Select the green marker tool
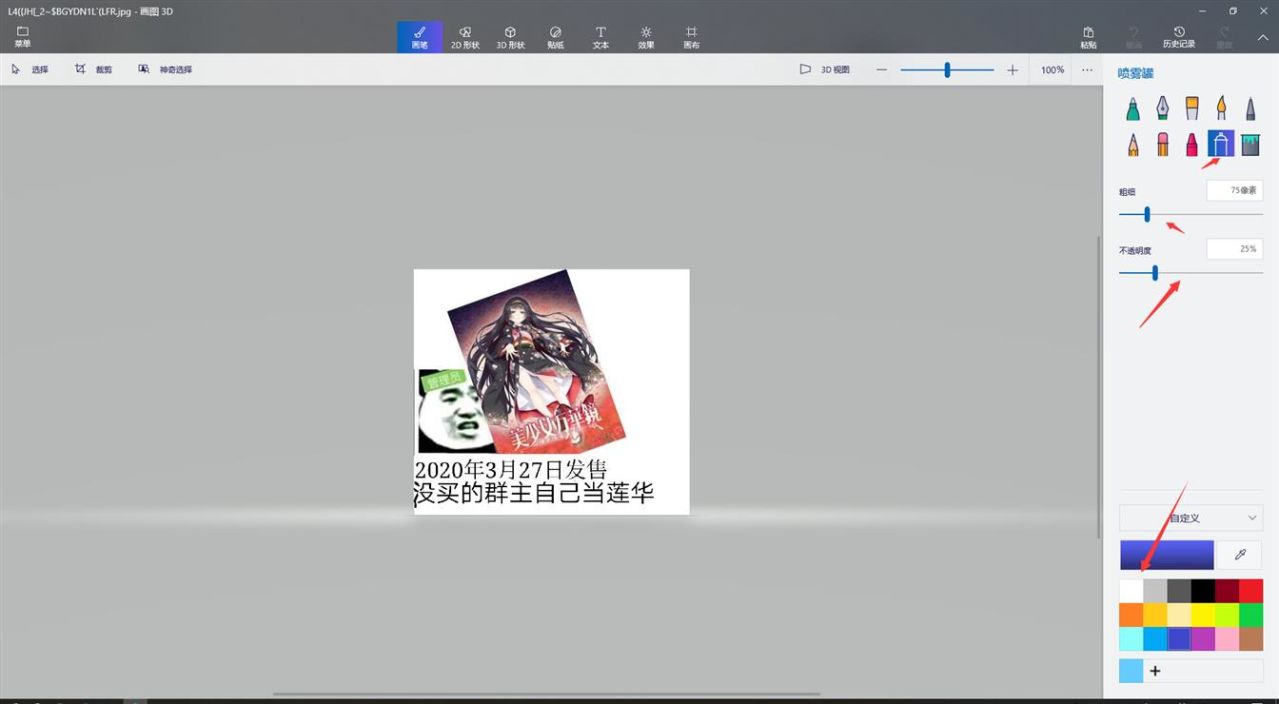 pyautogui.click(x=1133, y=108)
